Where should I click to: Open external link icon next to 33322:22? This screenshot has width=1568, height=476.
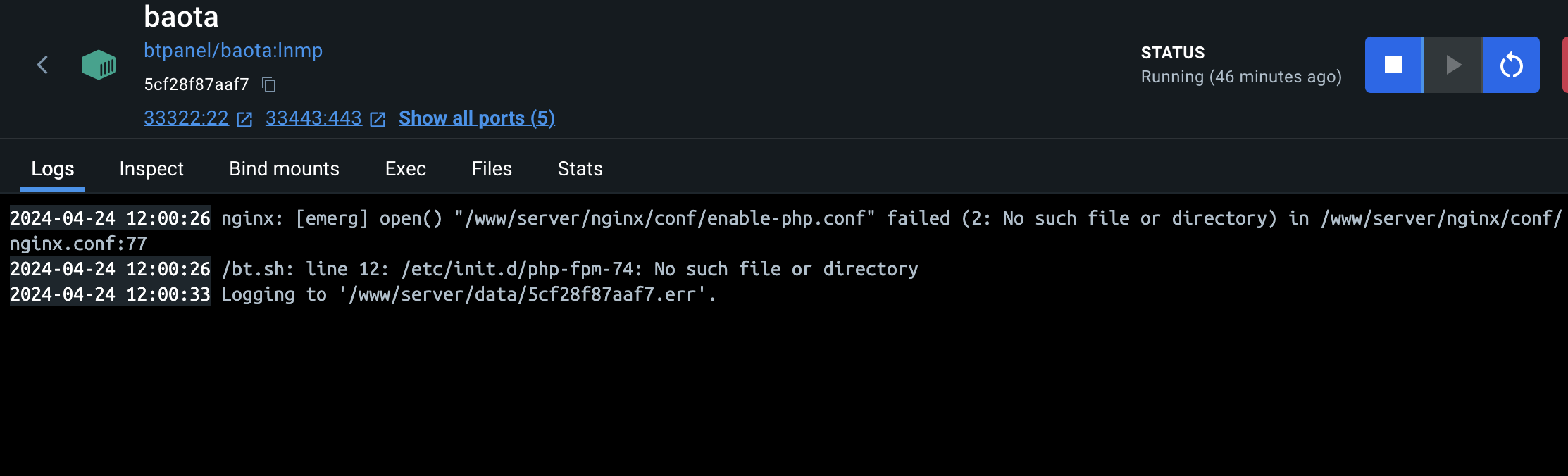[244, 119]
